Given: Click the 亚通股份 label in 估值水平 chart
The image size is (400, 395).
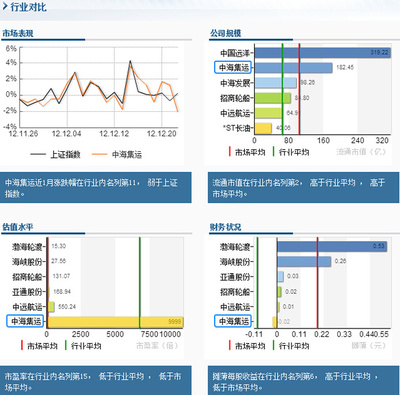Looking at the screenshot, I should tap(27, 292).
